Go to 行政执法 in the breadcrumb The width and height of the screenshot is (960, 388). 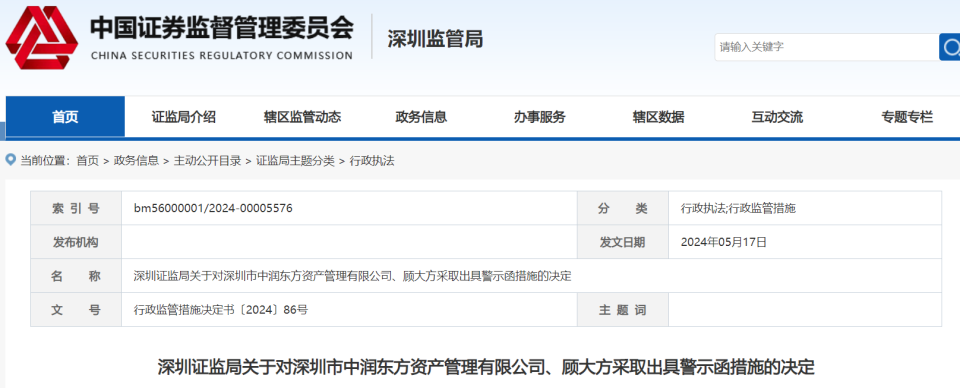coord(372,161)
